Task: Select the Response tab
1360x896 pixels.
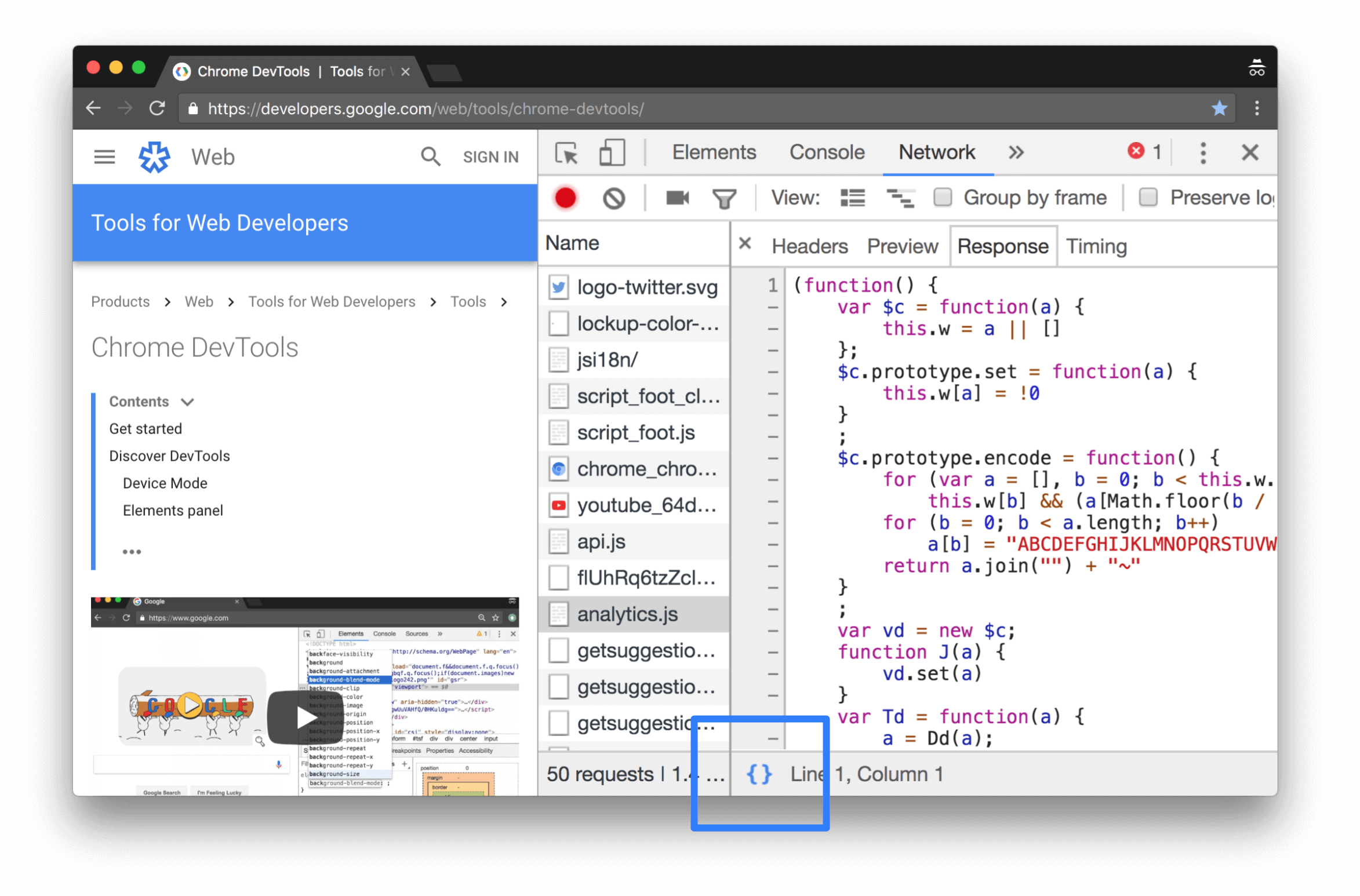Action: point(1001,245)
